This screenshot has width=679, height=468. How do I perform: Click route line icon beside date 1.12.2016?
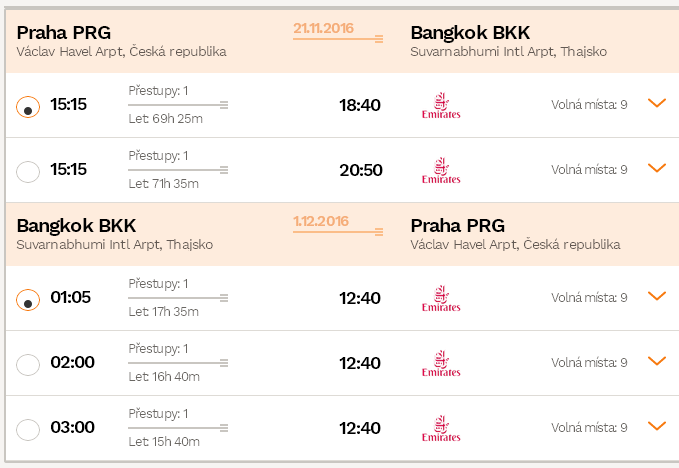338,232
